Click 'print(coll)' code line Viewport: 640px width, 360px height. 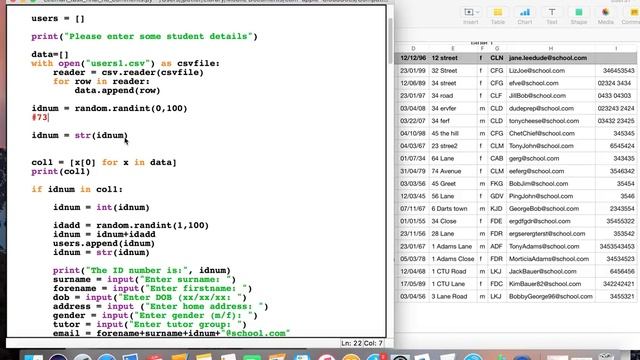(x=60, y=171)
